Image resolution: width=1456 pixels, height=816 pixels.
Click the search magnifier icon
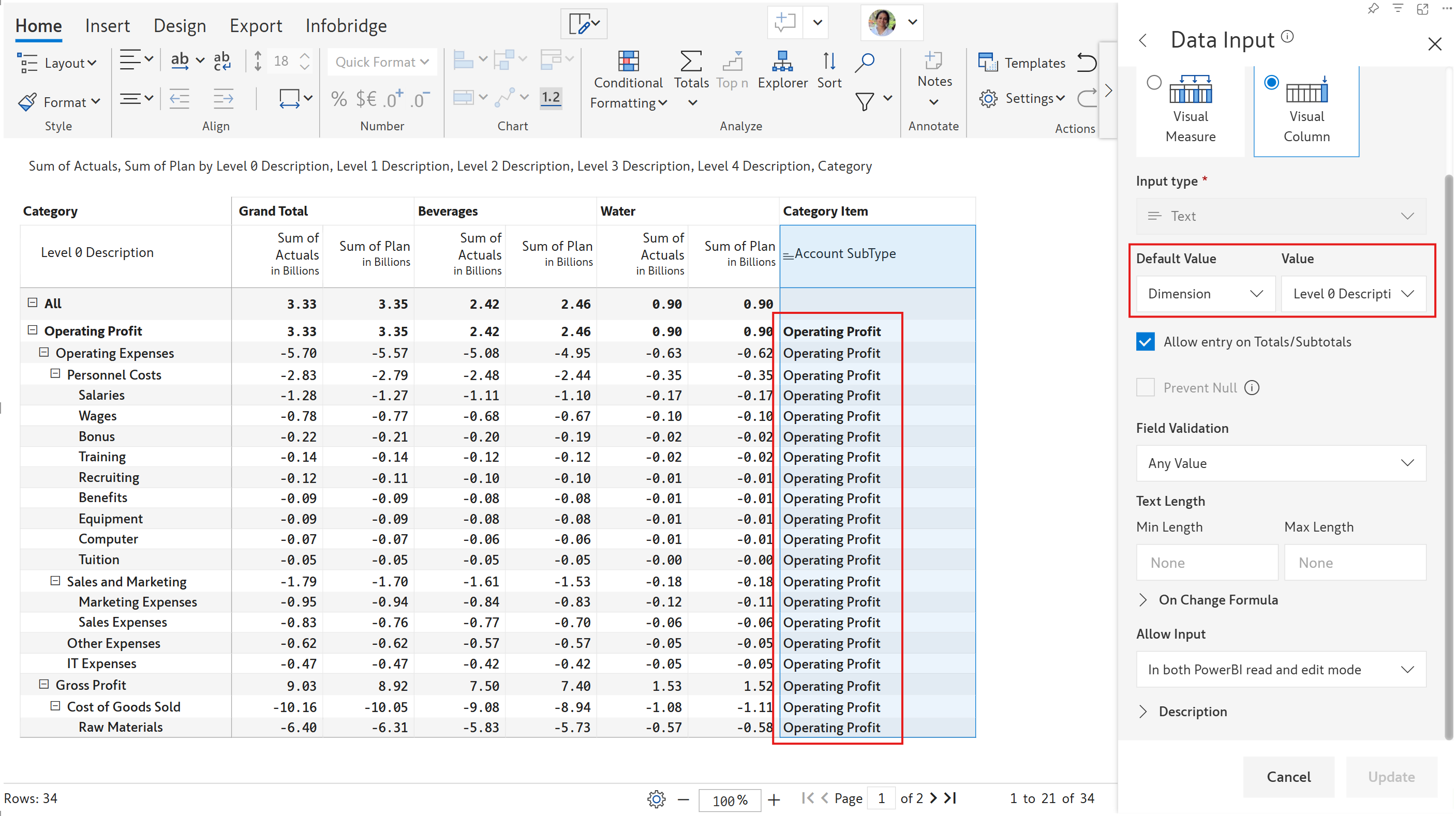tap(864, 62)
